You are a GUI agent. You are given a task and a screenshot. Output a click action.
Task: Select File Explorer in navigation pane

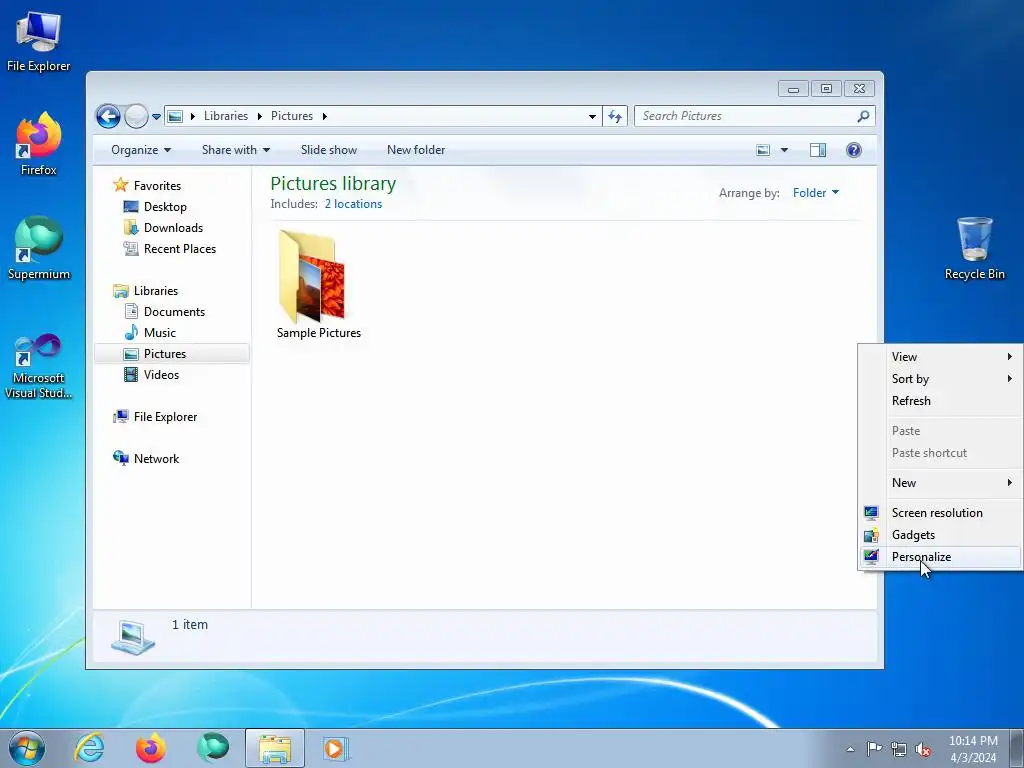click(165, 417)
